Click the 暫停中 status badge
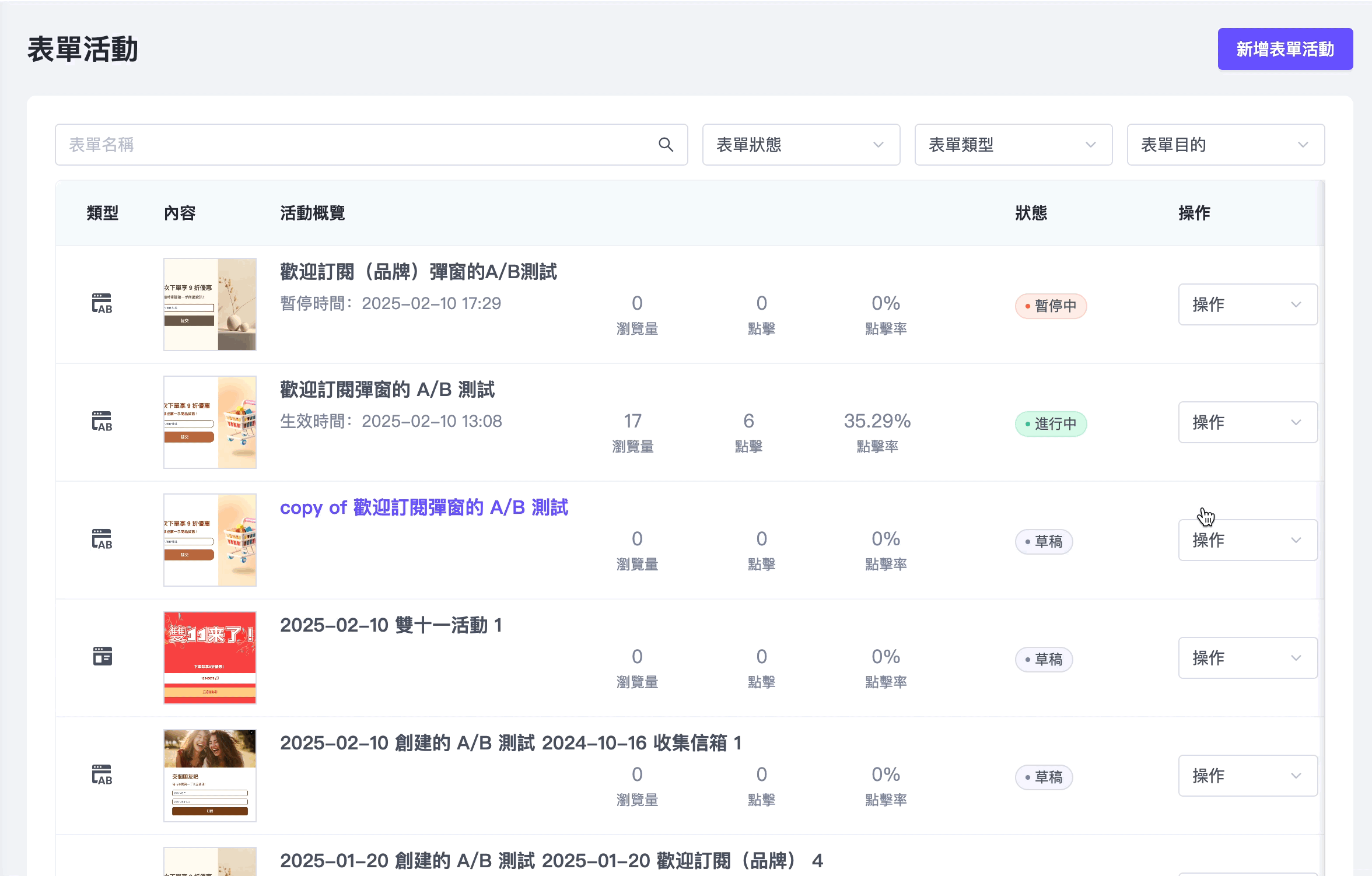Screen dimensions: 1372x876 coord(1050,306)
